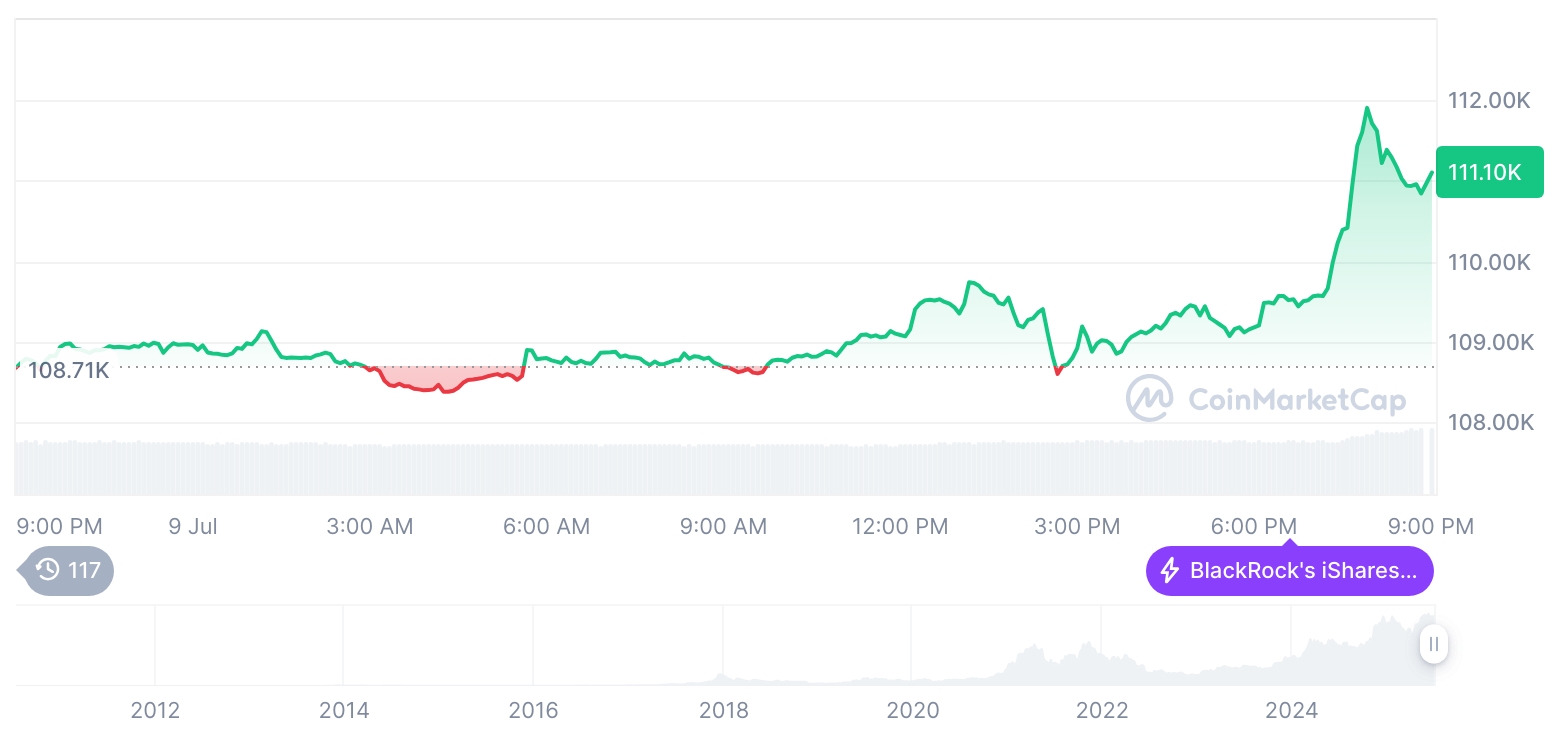Click the 108.71K opening price label

coord(68,371)
